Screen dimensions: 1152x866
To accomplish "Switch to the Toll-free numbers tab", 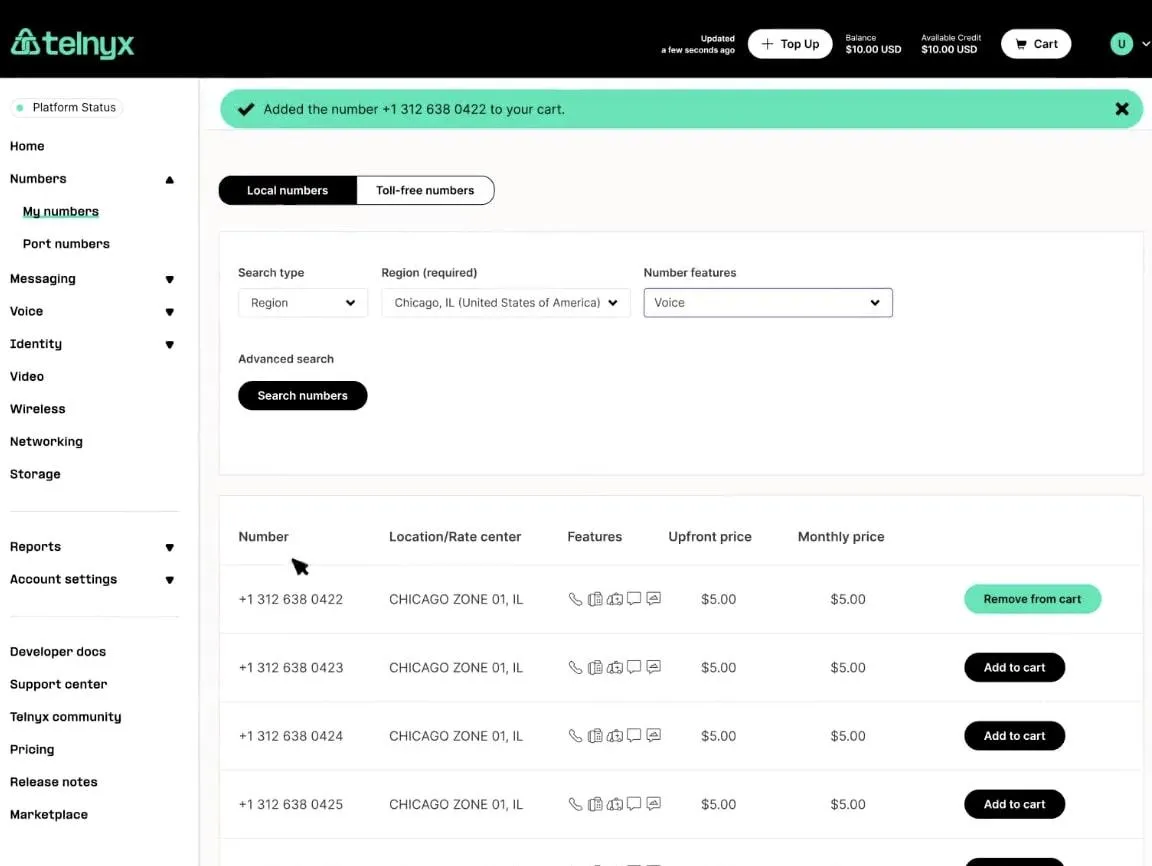I will (x=425, y=190).
